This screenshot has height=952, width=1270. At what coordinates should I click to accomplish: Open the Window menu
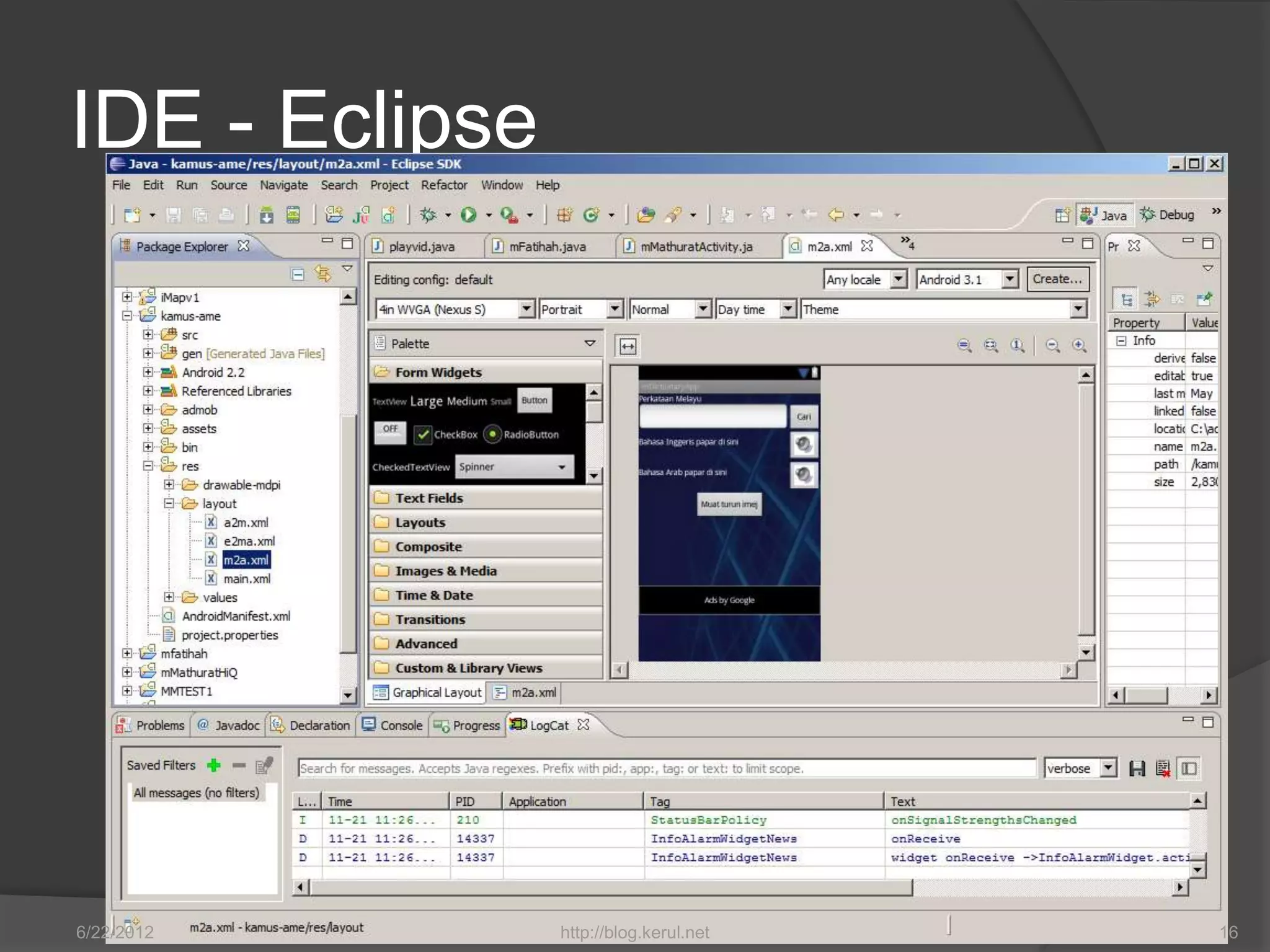click(502, 185)
